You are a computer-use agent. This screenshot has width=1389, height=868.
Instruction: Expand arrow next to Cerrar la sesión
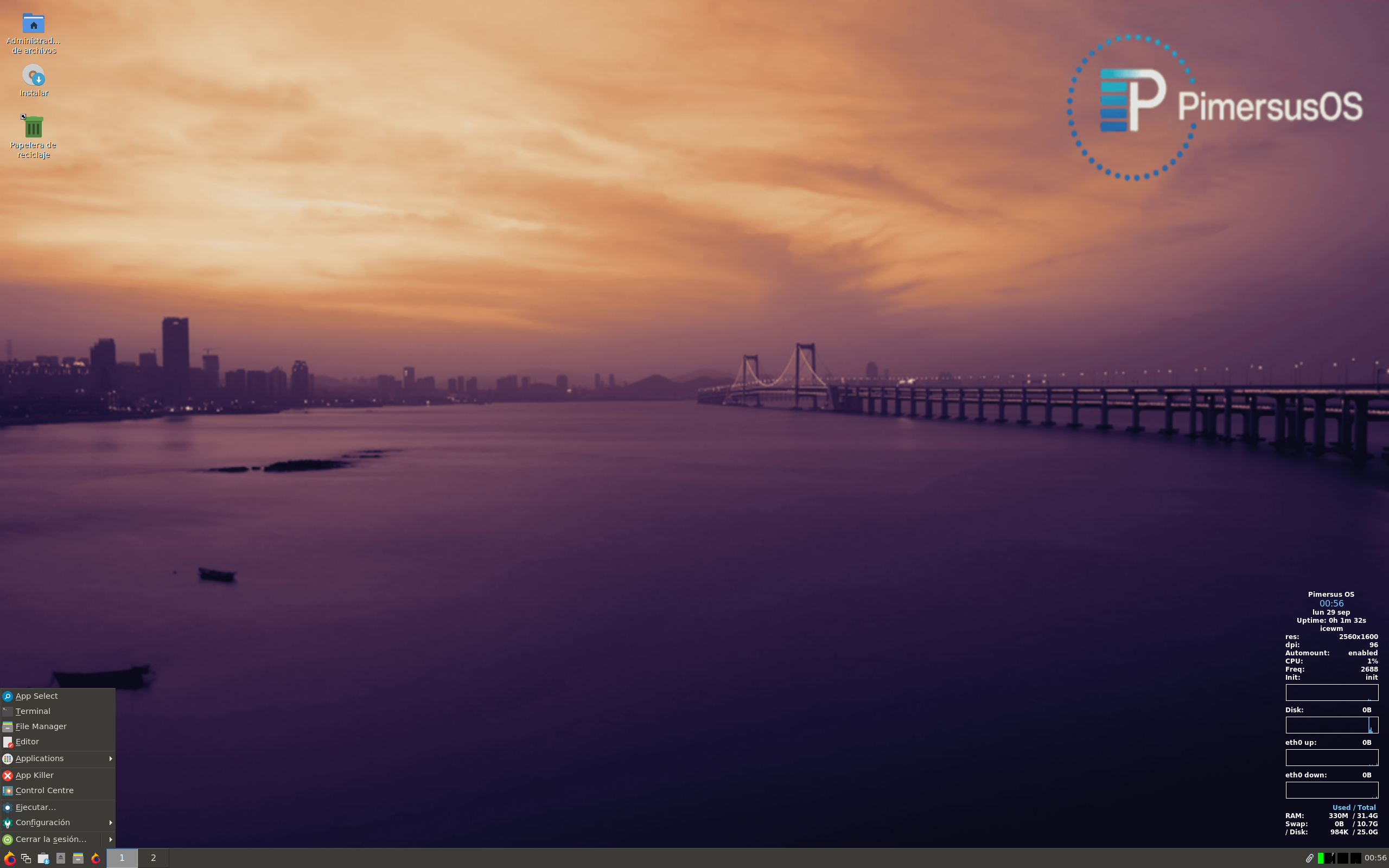pos(110,839)
